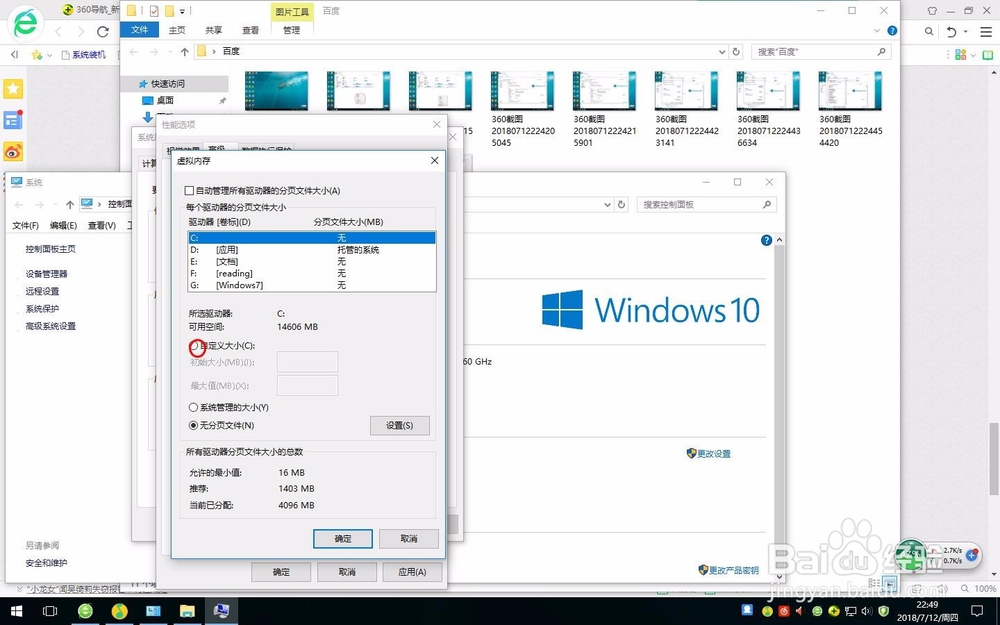Click the Explorer address refresh icon
Screen dimensions: 1000x625
736,52
